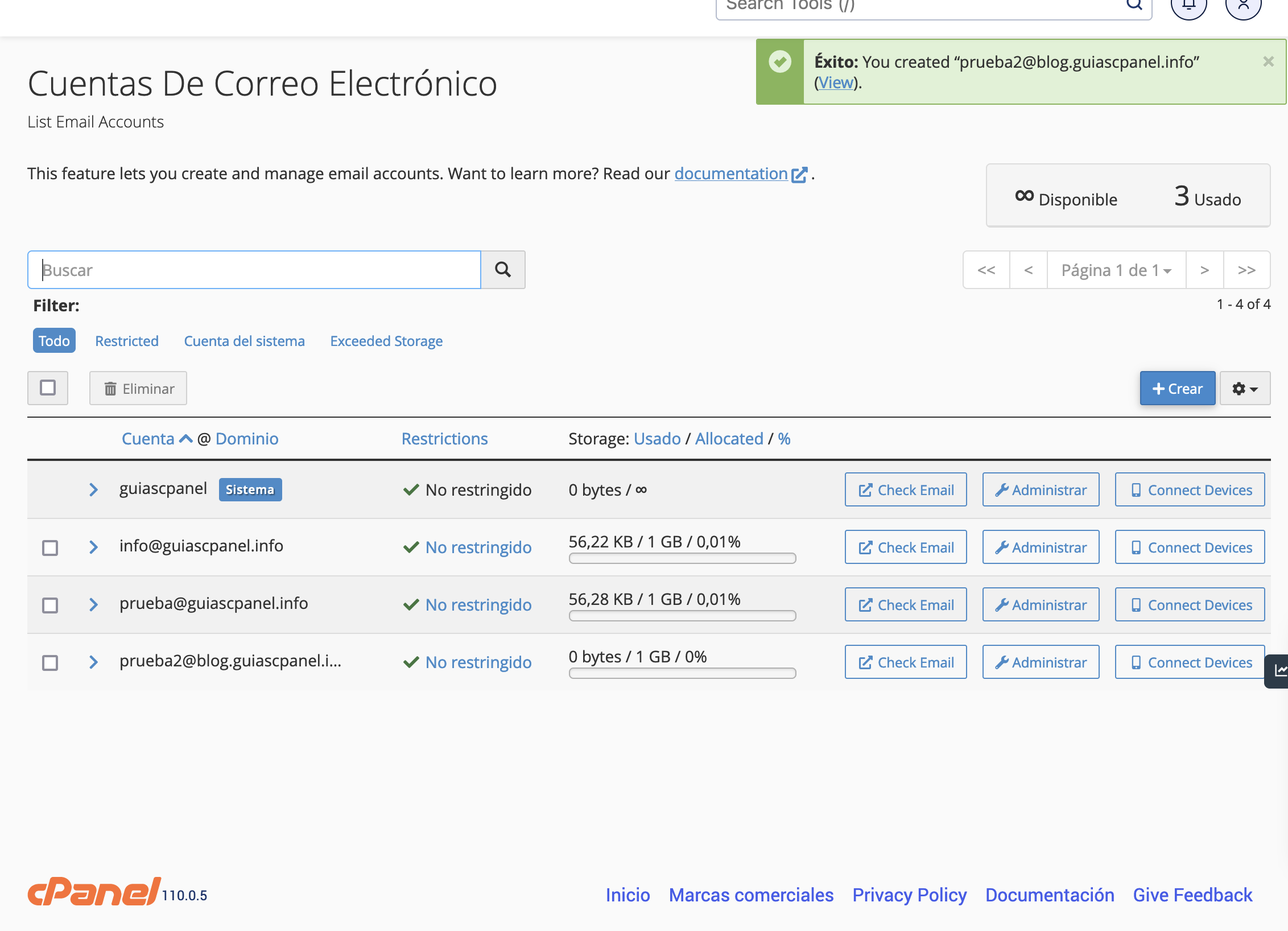Open the notifications bell icon
1288x931 pixels.
click(x=1188, y=6)
